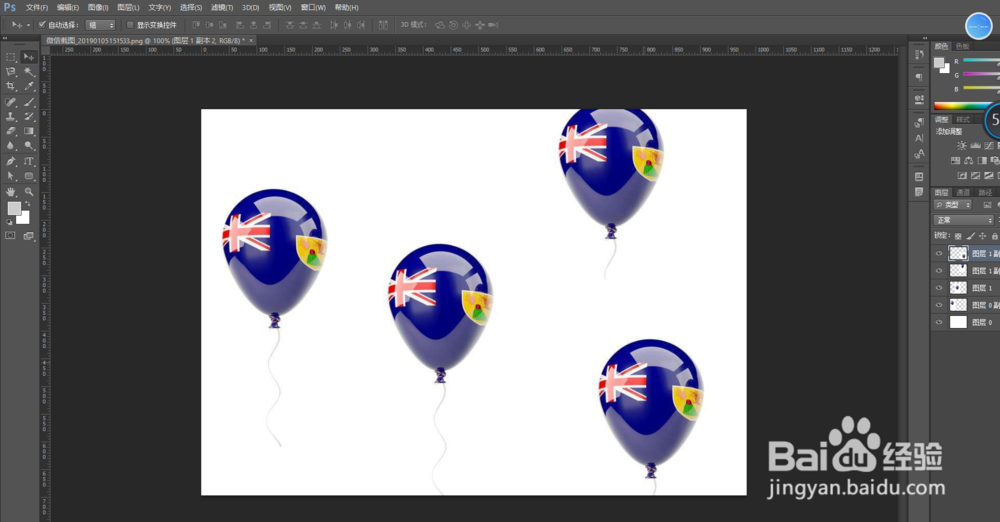The image size is (1000, 522).
Task: Select the Eraser tool
Action: point(11,131)
